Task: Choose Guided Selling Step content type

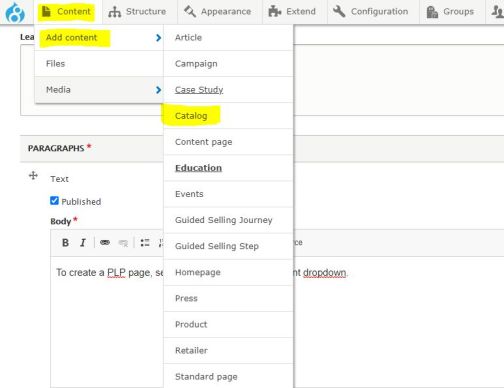Action: coord(228,246)
